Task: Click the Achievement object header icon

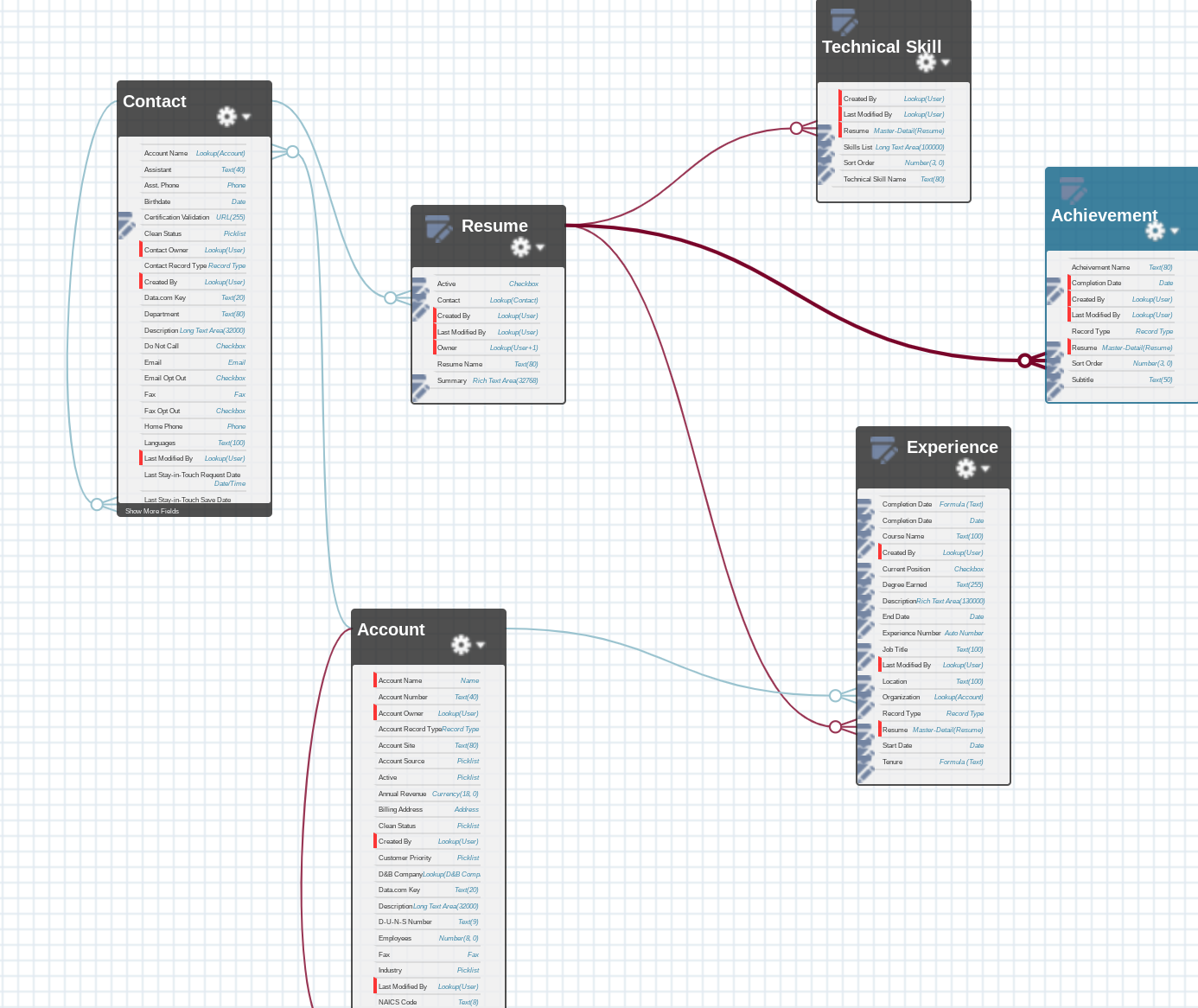Action: click(1072, 190)
